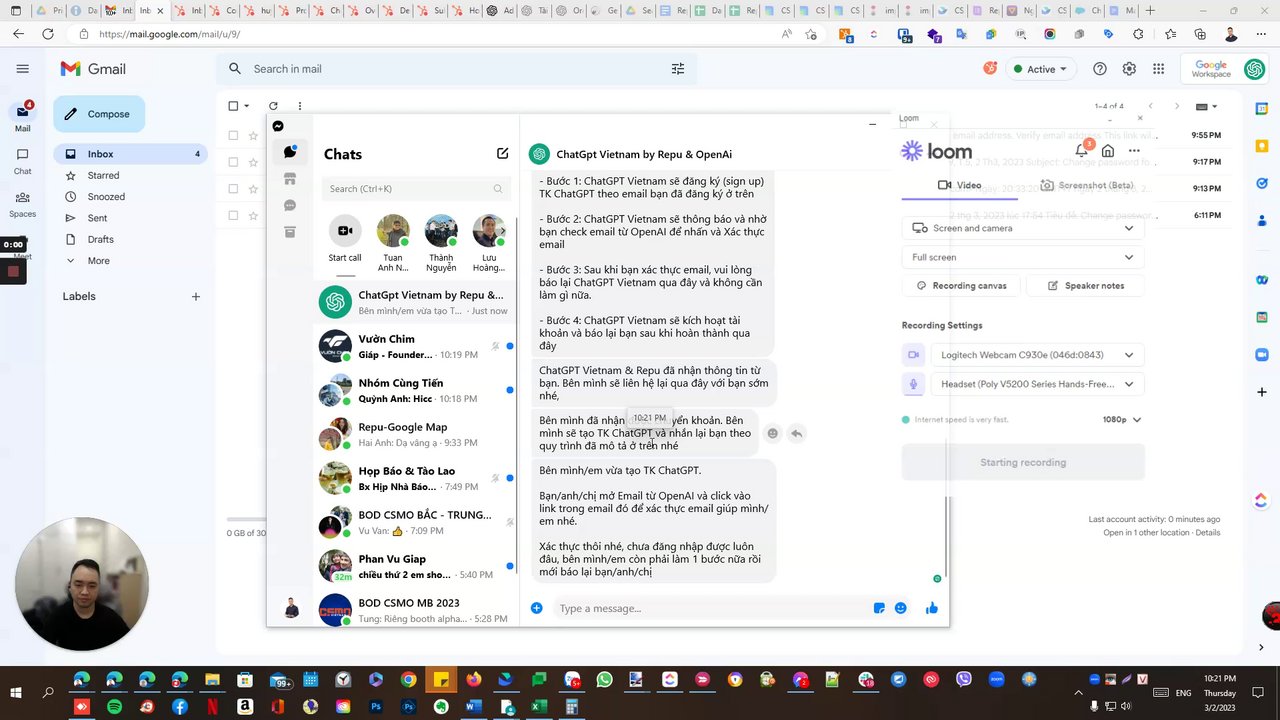
Task: Open the select-all dropdown arrow in Gmail
Action: pyautogui.click(x=247, y=106)
